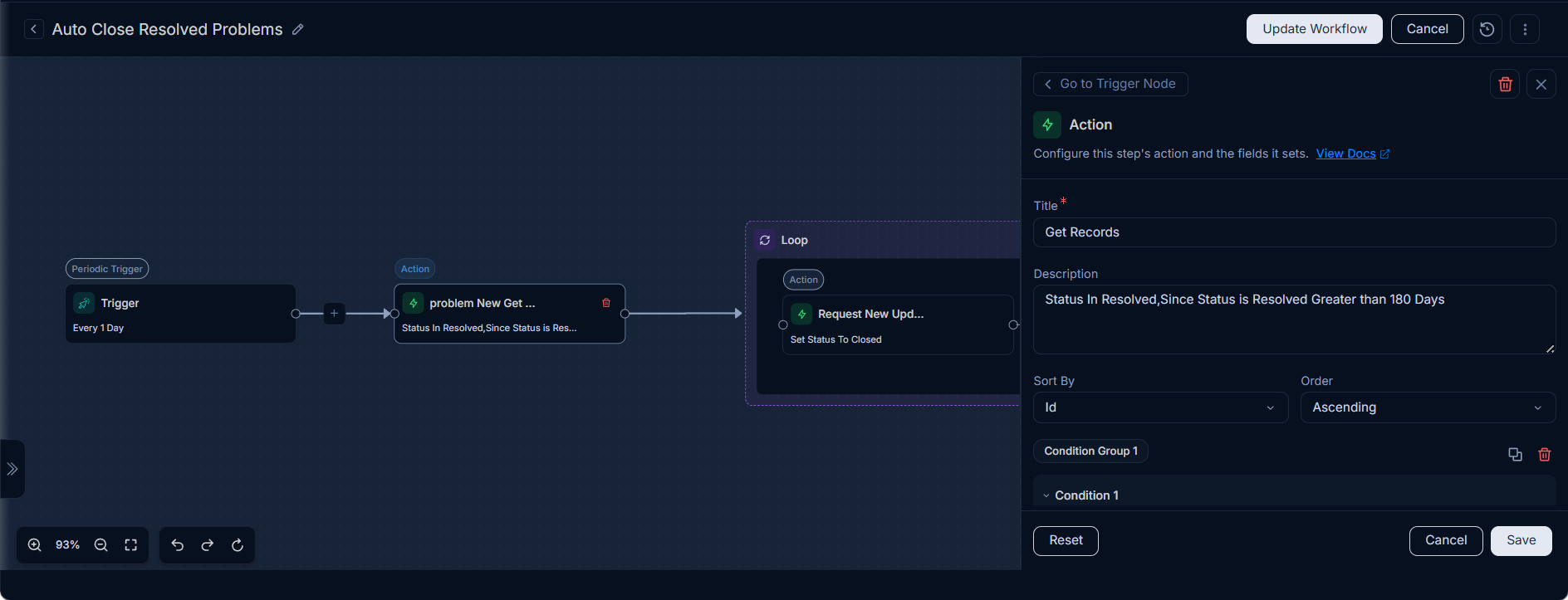Go to Trigger Node

tap(1110, 84)
